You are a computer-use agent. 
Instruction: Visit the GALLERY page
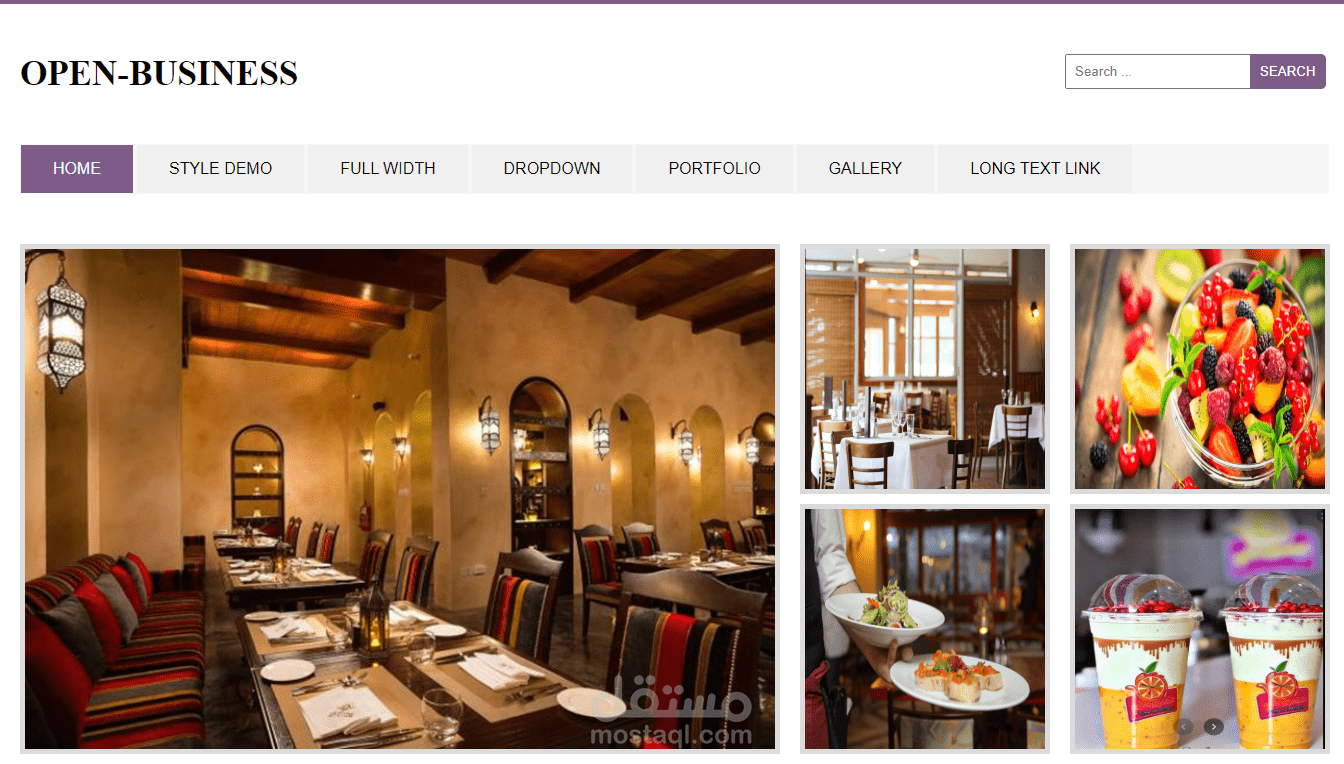(x=865, y=169)
